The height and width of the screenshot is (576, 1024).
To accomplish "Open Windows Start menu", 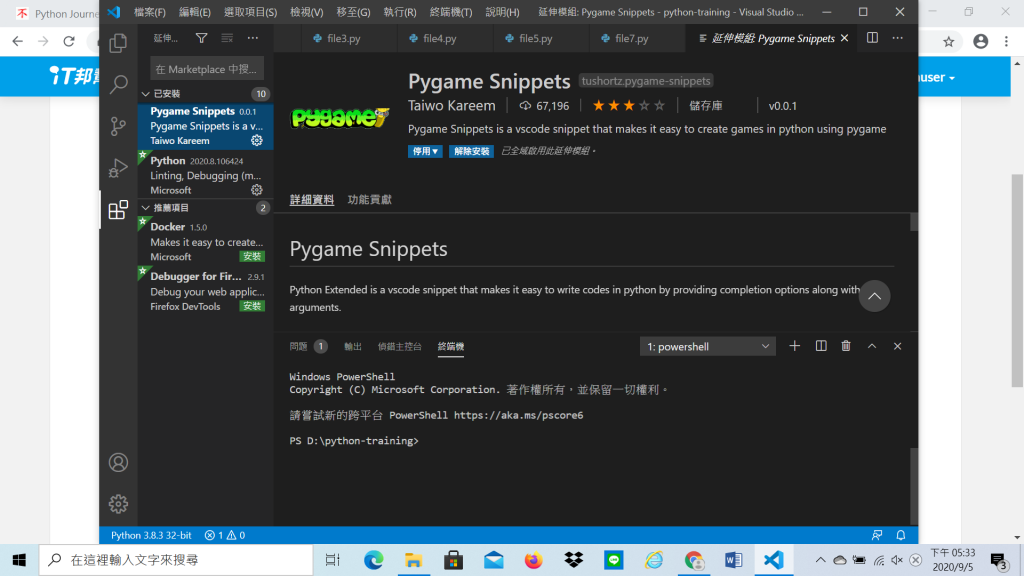I will click(19, 560).
